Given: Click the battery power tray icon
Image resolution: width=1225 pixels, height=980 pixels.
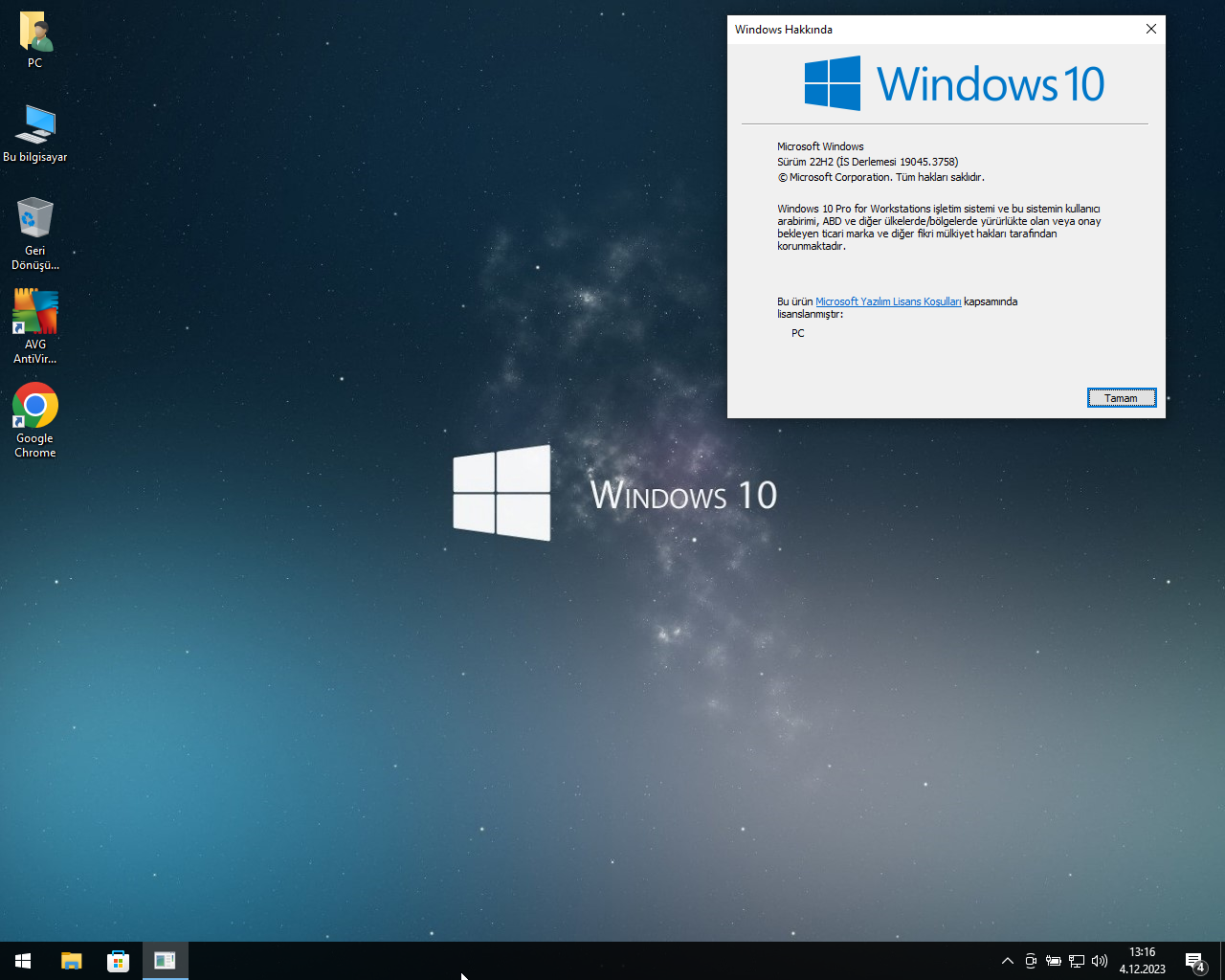Looking at the screenshot, I should [x=1054, y=961].
